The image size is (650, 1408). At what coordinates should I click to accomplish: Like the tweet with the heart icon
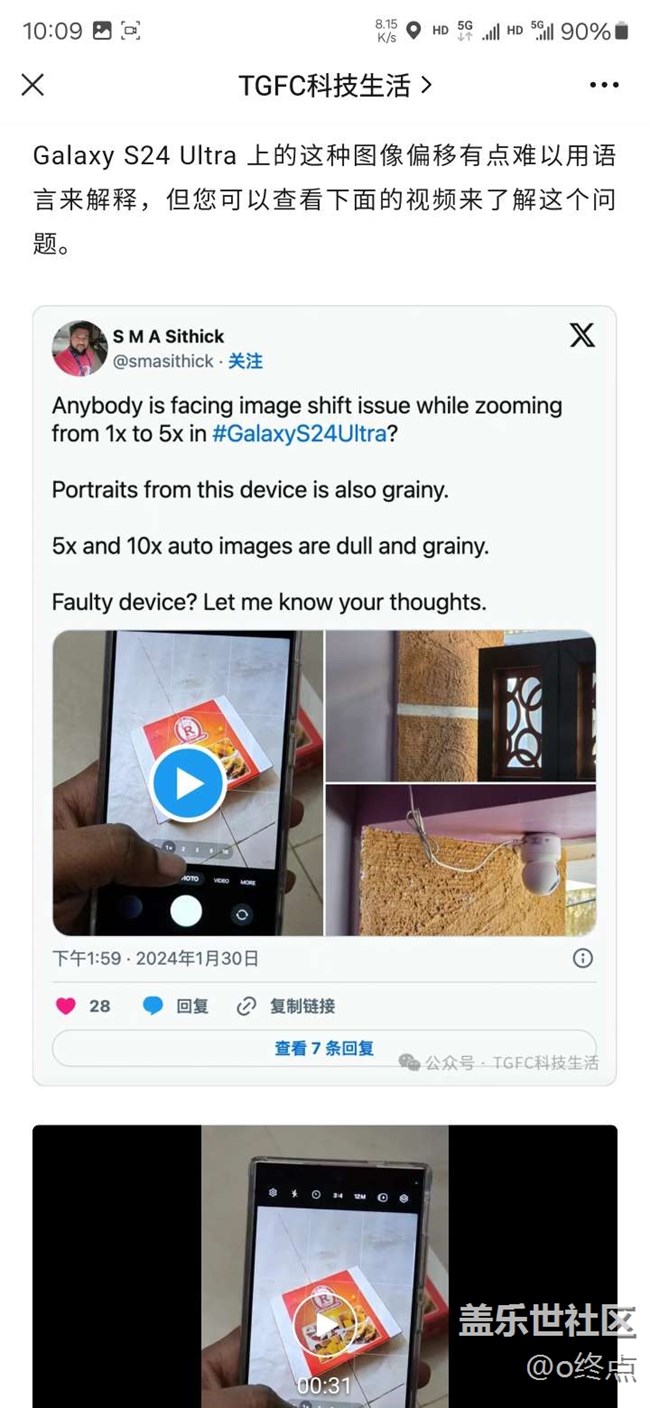66,1006
